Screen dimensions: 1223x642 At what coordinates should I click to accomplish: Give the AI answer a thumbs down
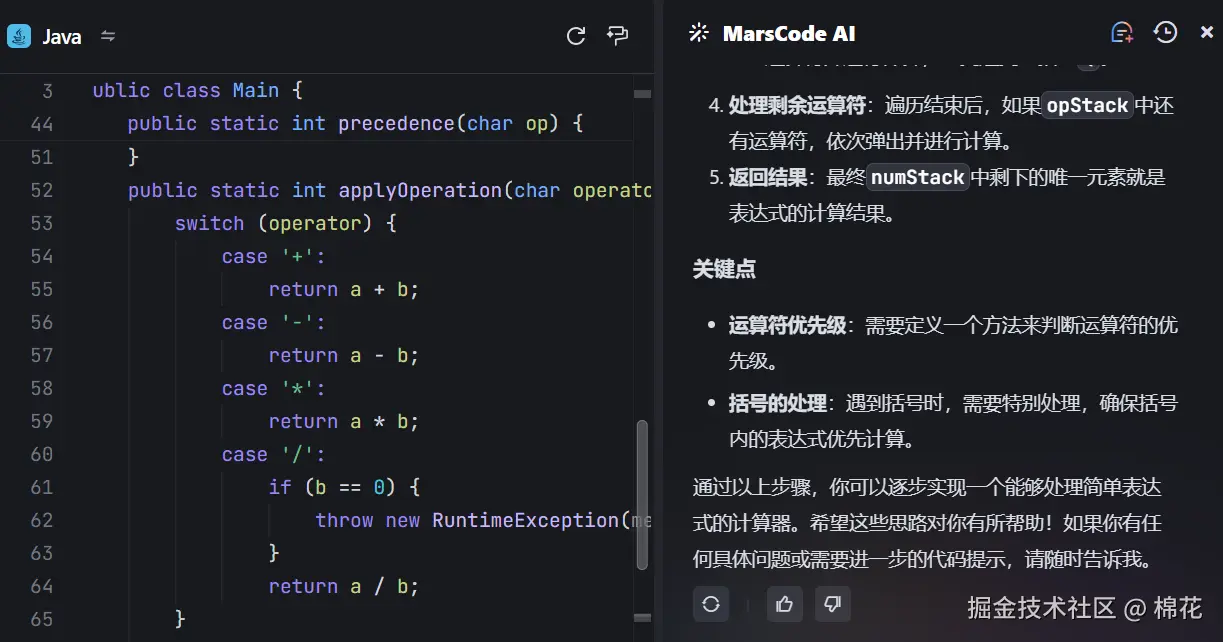[x=833, y=604]
